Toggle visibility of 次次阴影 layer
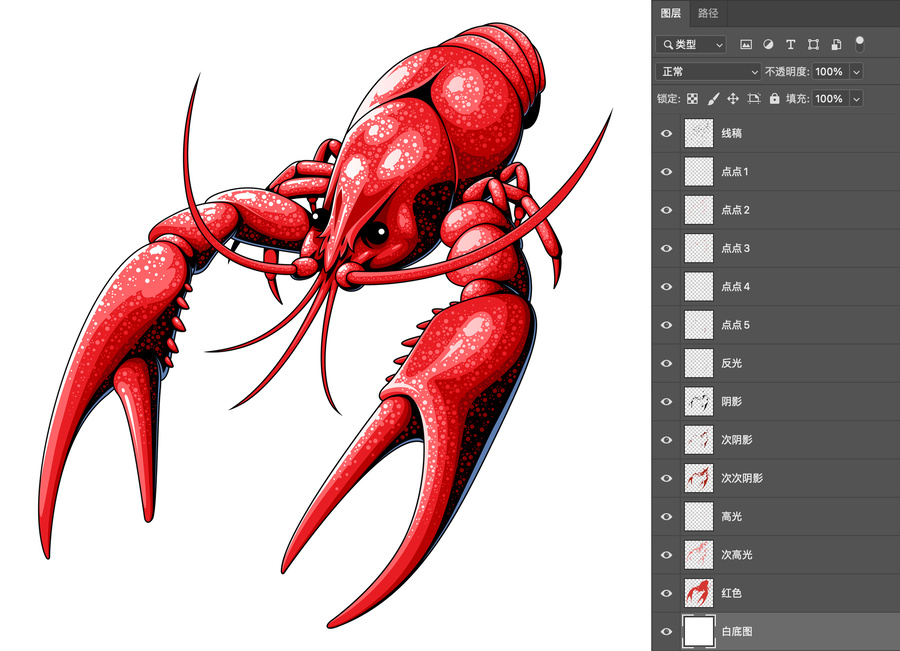The width and height of the screenshot is (900, 651). 666,478
